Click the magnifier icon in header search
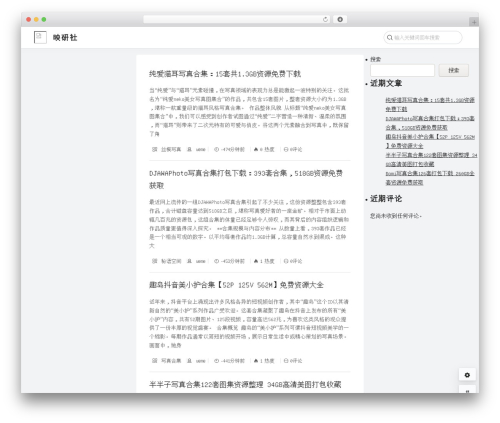Image resolution: width=500 pixels, height=423 pixels. (389, 38)
